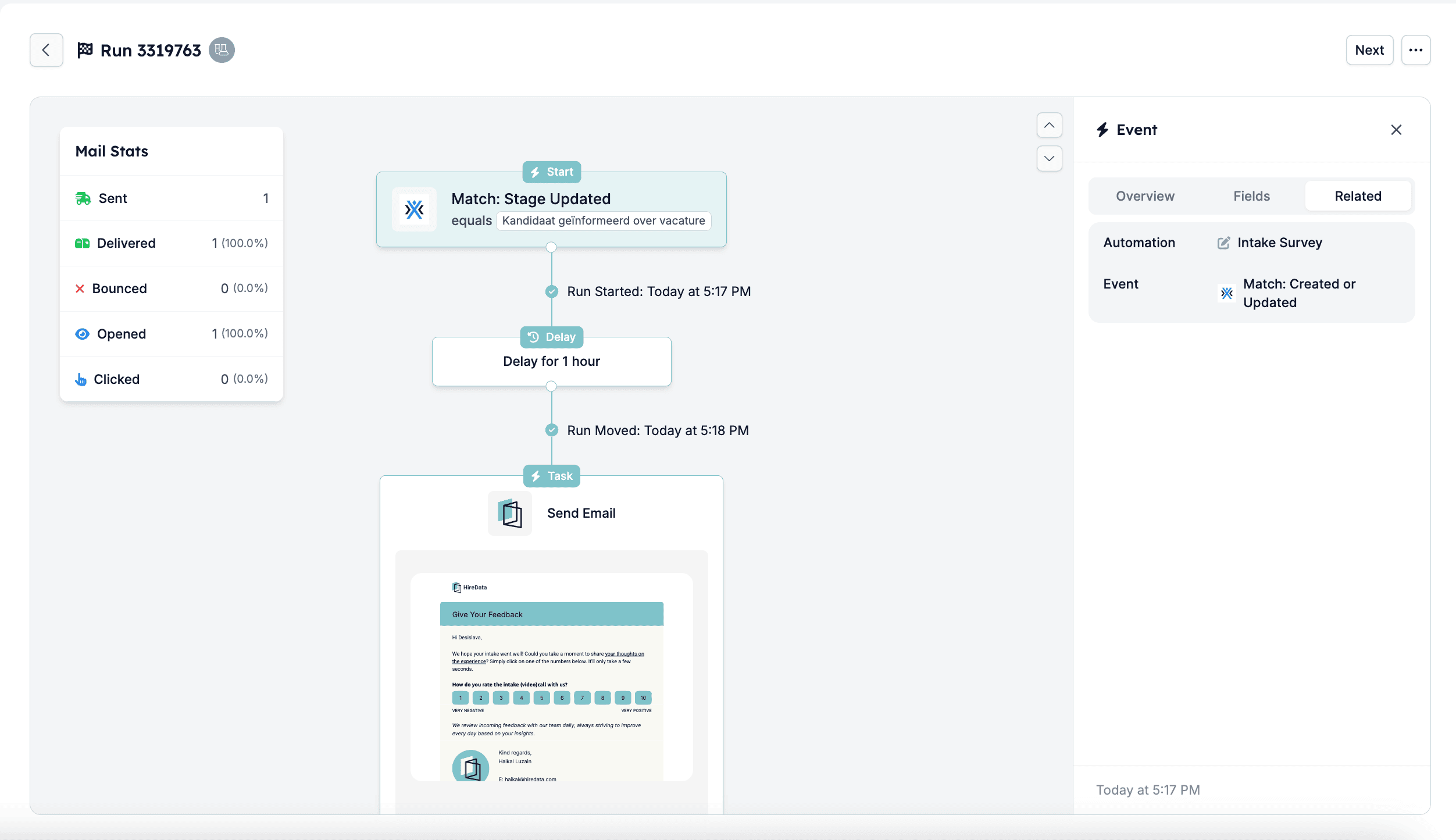Click the Match: Created or Updated icon

[1227, 293]
